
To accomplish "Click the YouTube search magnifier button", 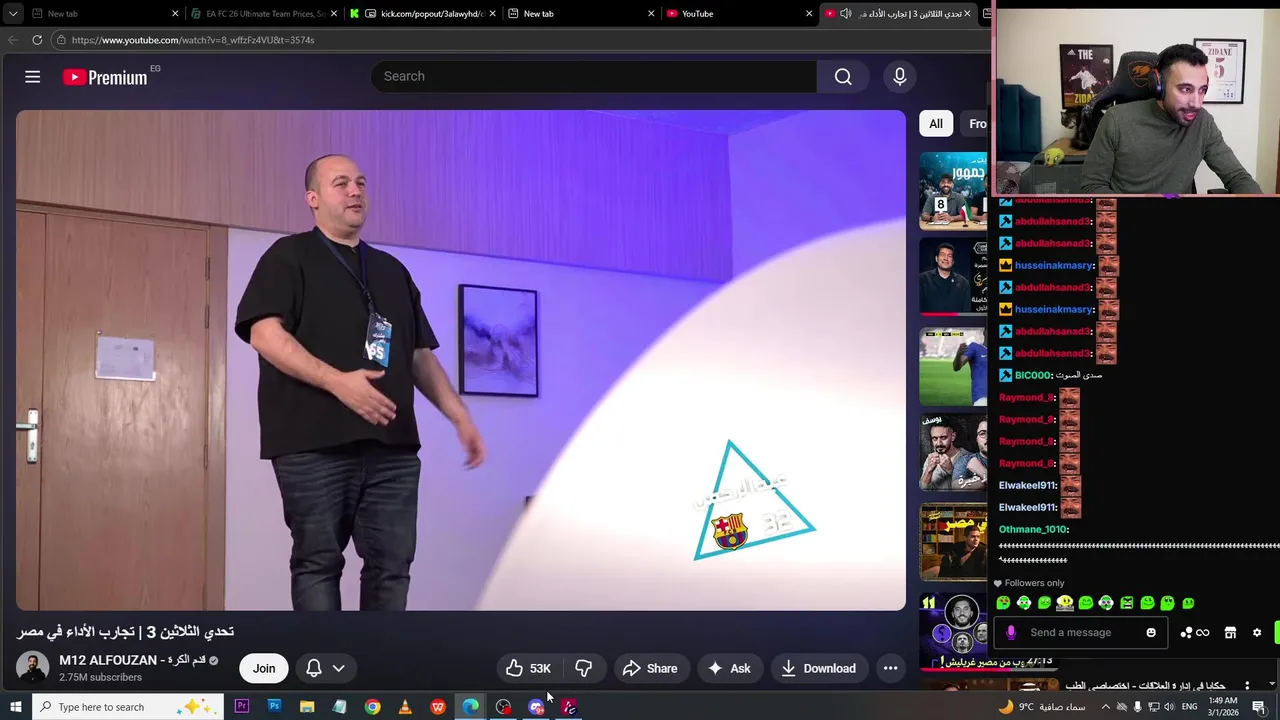I will coord(843,77).
